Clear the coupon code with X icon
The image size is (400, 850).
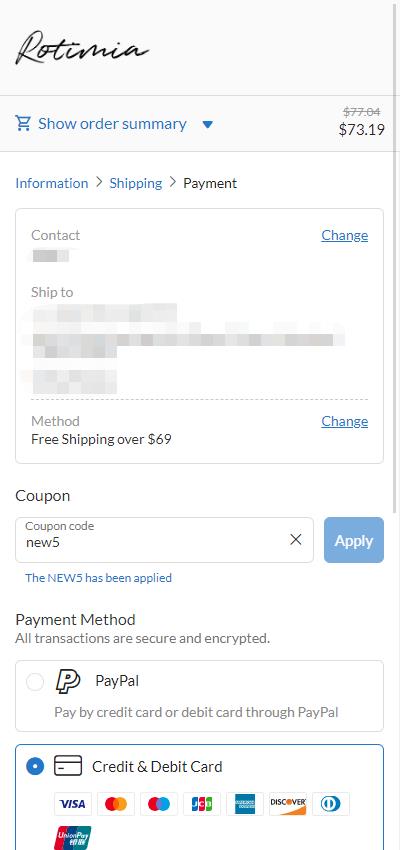coord(295,539)
